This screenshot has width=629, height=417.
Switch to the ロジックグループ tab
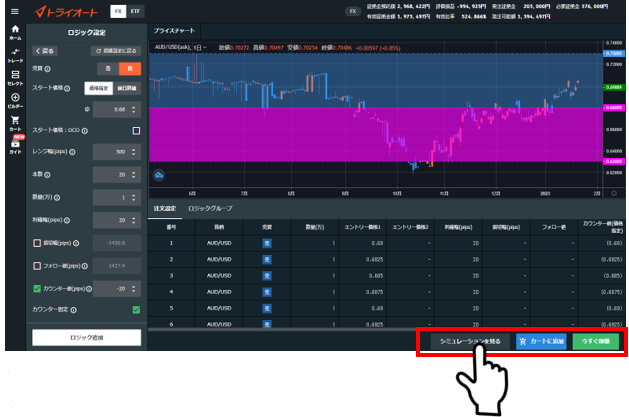point(210,207)
